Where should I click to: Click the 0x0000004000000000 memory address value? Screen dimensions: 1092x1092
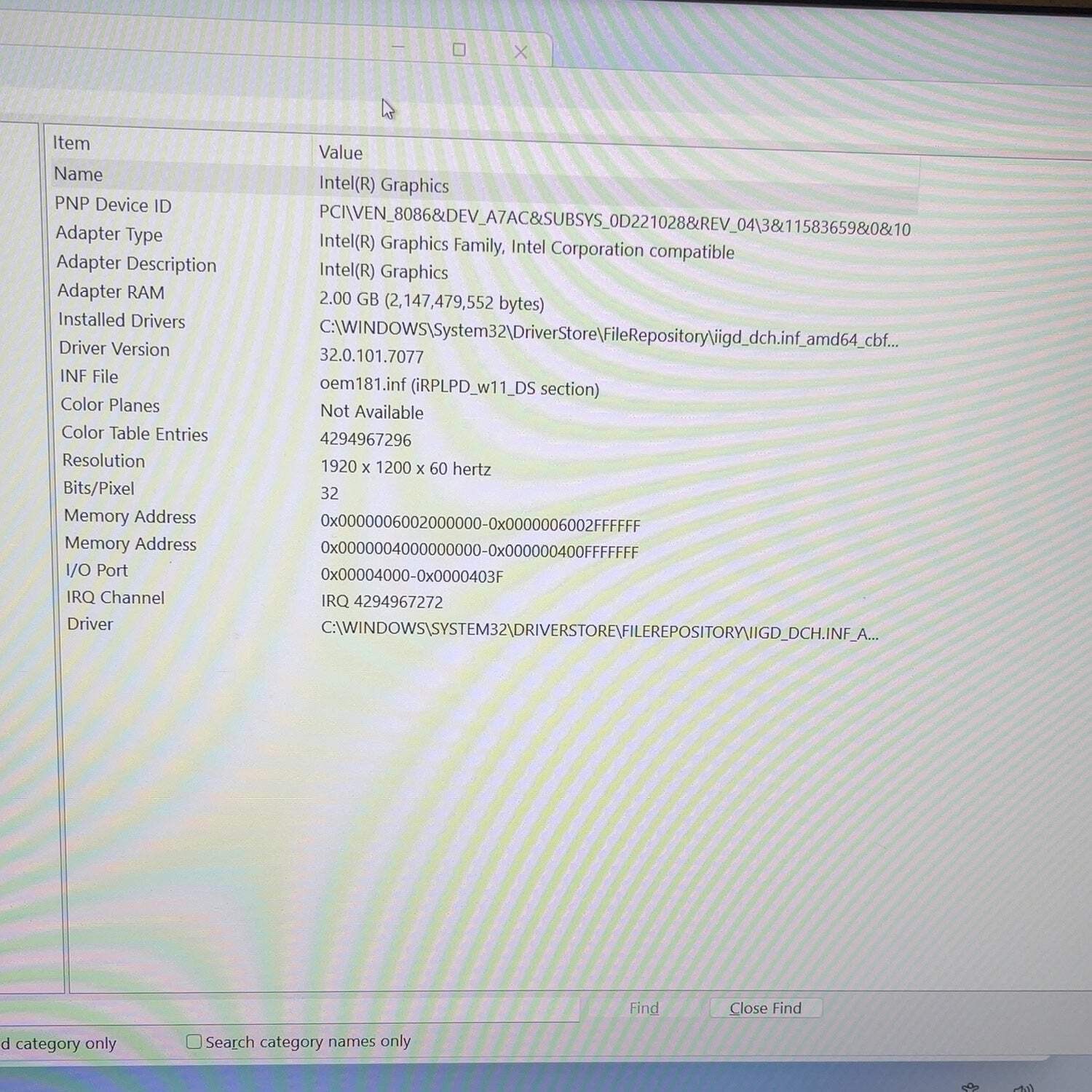pos(480,550)
